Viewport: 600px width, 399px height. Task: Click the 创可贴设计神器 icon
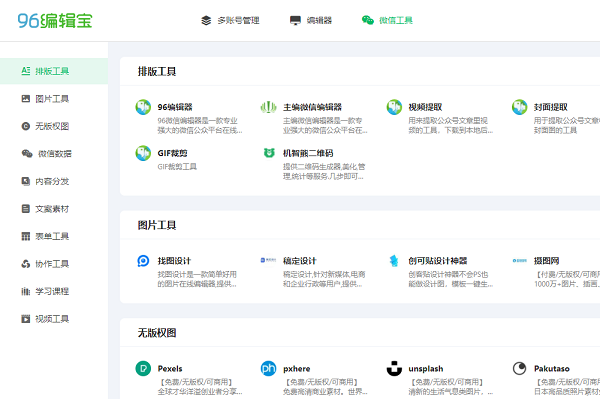point(394,261)
